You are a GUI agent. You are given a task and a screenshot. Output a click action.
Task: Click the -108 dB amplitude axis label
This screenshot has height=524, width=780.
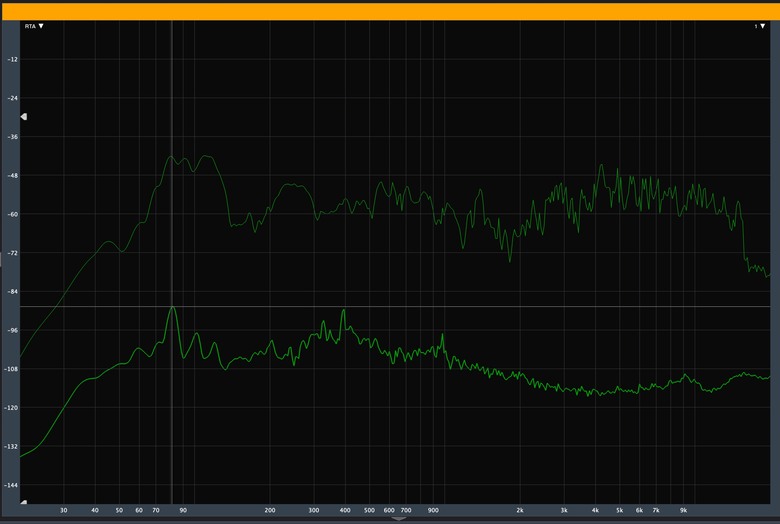pos(11,369)
